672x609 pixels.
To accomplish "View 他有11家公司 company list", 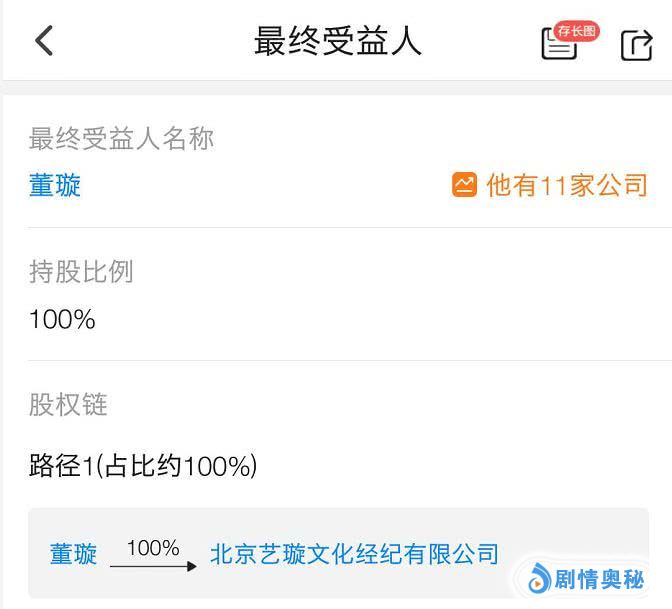I will (x=567, y=185).
